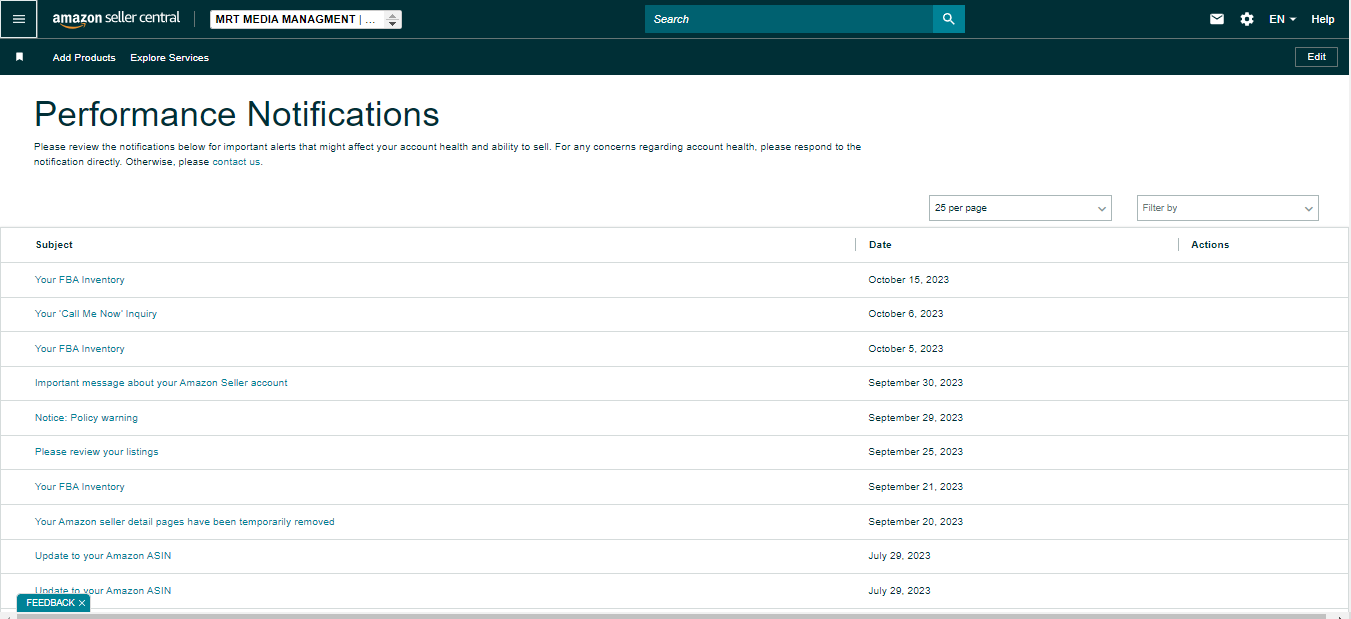Open the hamburger navigation menu
Image resolution: width=1351 pixels, height=619 pixels.
click(x=19, y=19)
